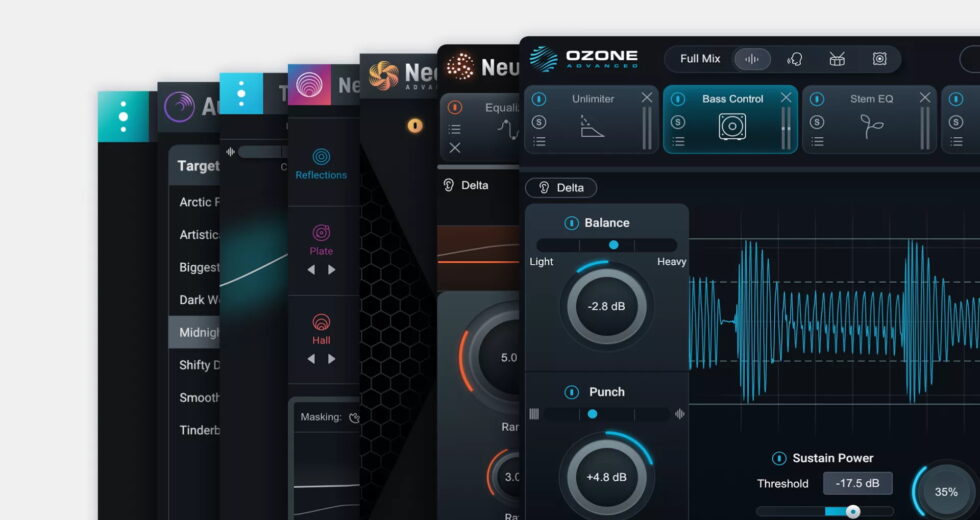
Task: Open the three-dot menu in the light blue header window
Action: (x=241, y=94)
